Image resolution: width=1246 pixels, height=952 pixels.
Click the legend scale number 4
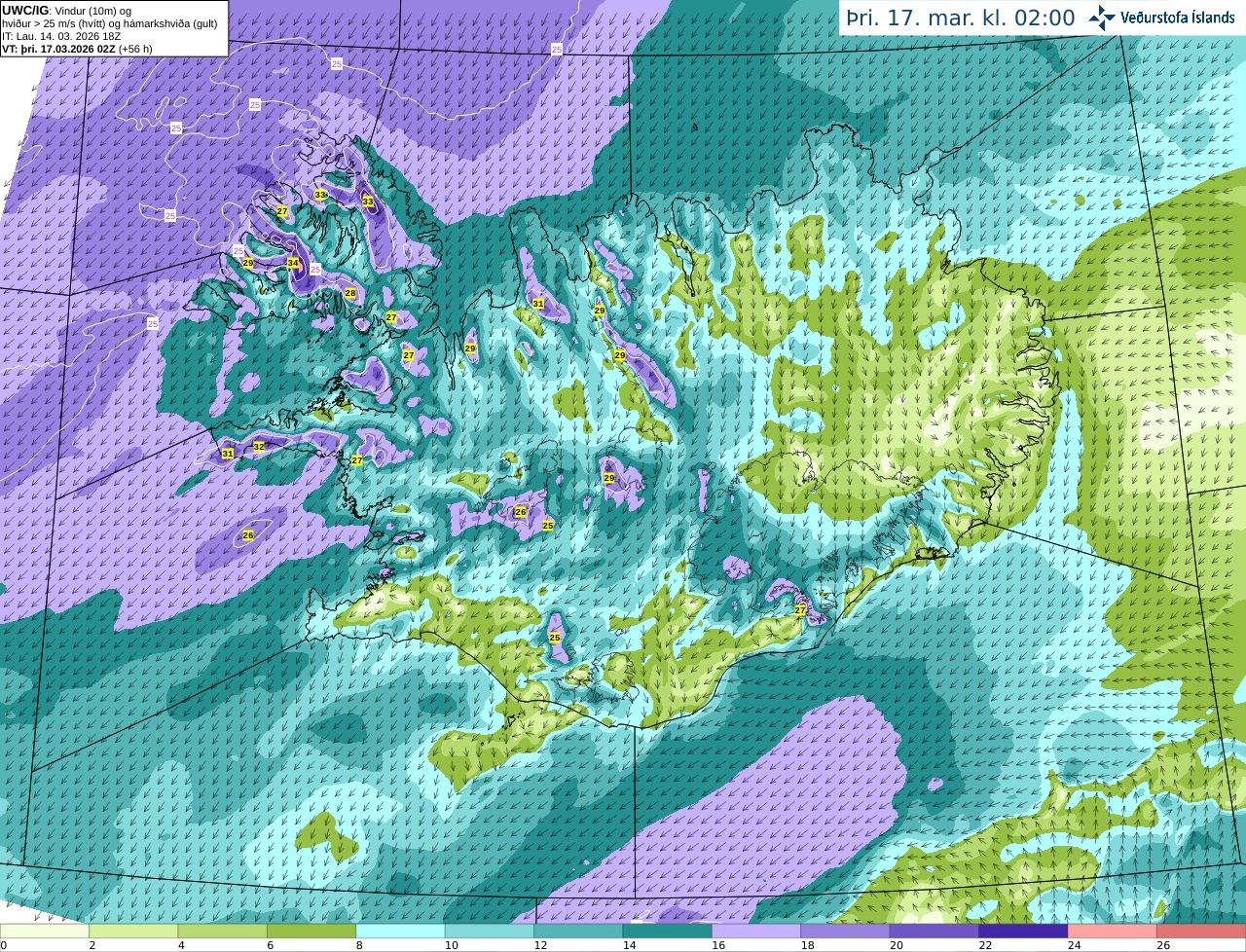(x=181, y=945)
